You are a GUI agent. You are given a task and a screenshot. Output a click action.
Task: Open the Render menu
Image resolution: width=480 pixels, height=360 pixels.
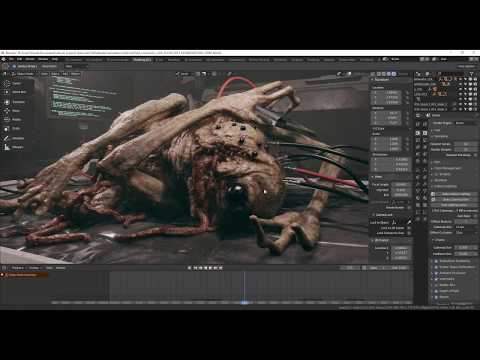30,59
